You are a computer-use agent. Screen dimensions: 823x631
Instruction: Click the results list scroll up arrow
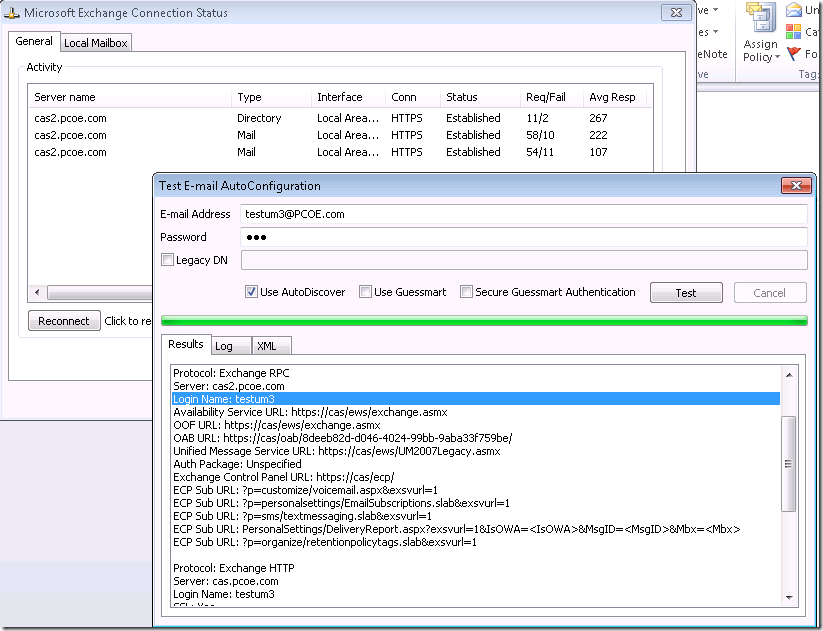[789, 375]
